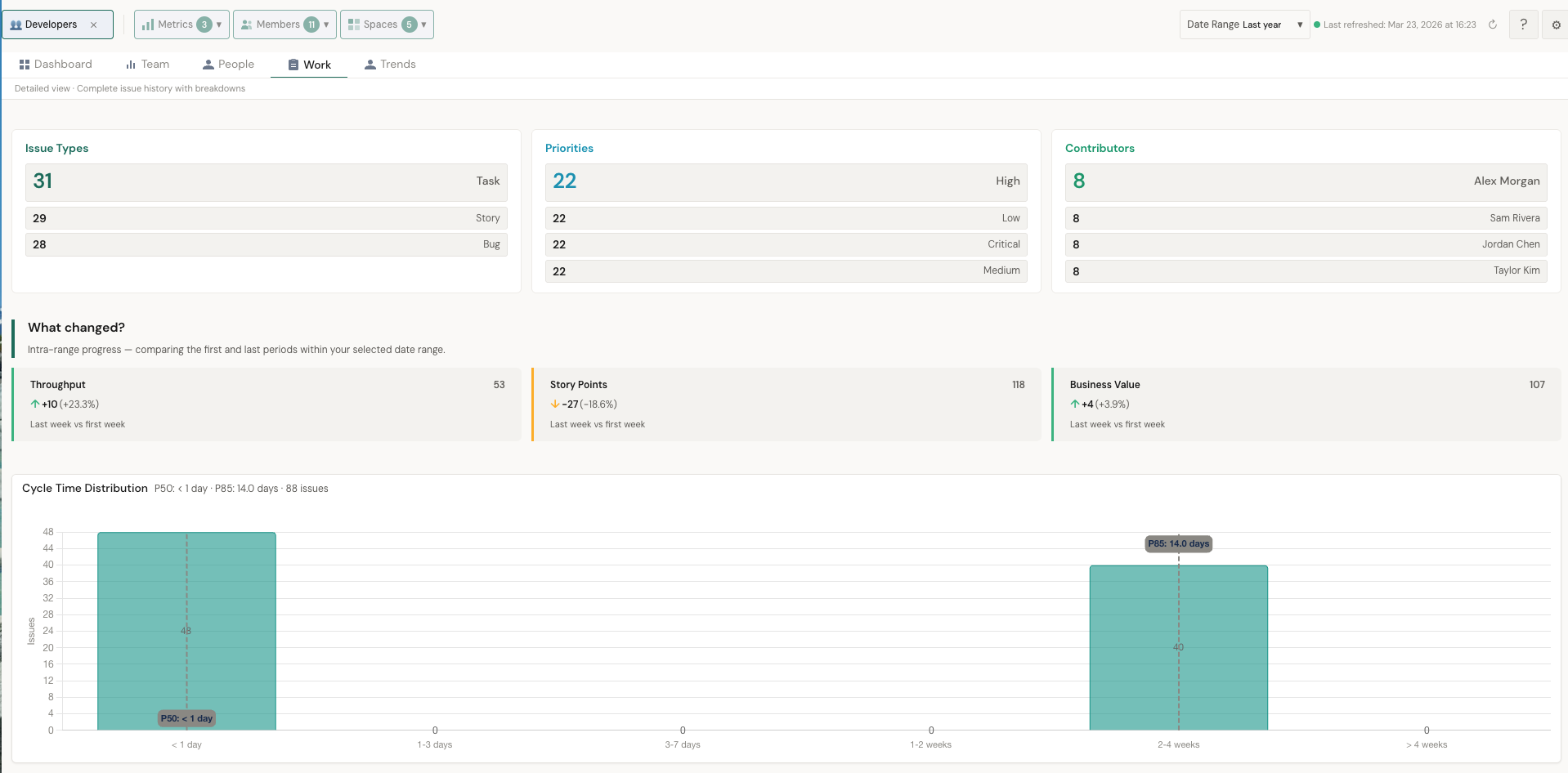Click the Trends person icon
The image size is (1568, 773).
[x=370, y=64]
